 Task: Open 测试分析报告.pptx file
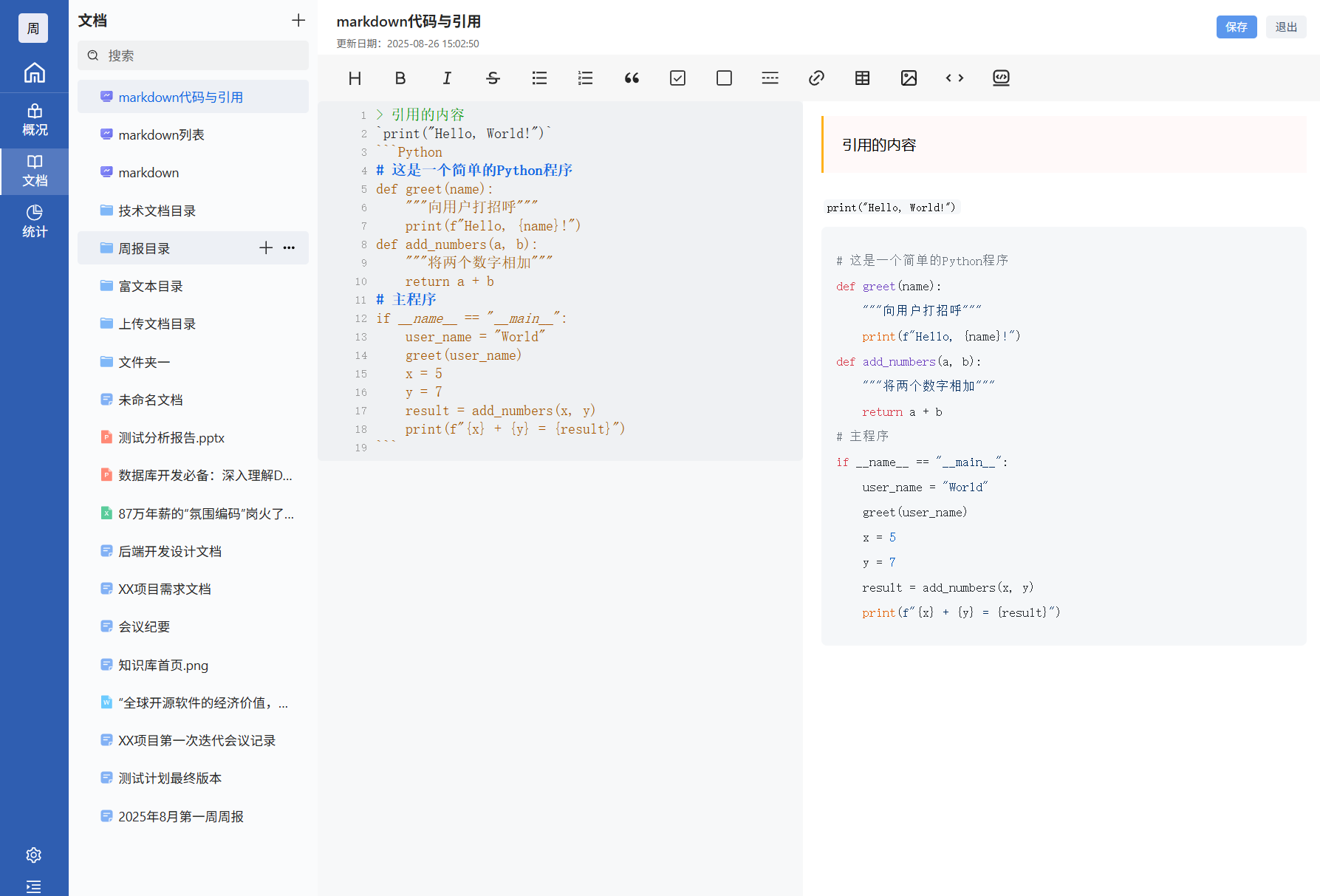click(193, 437)
